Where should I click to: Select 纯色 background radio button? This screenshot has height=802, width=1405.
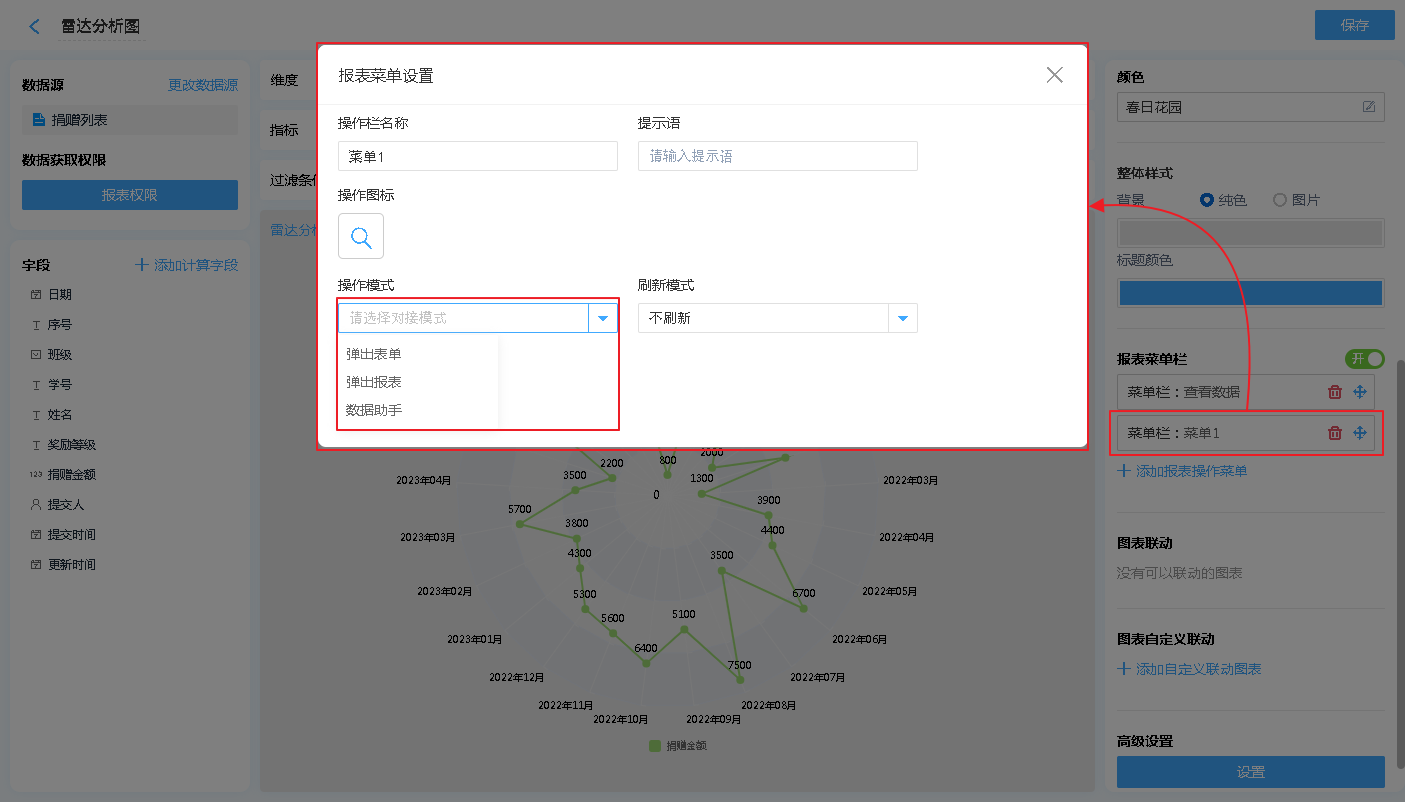(x=1207, y=200)
